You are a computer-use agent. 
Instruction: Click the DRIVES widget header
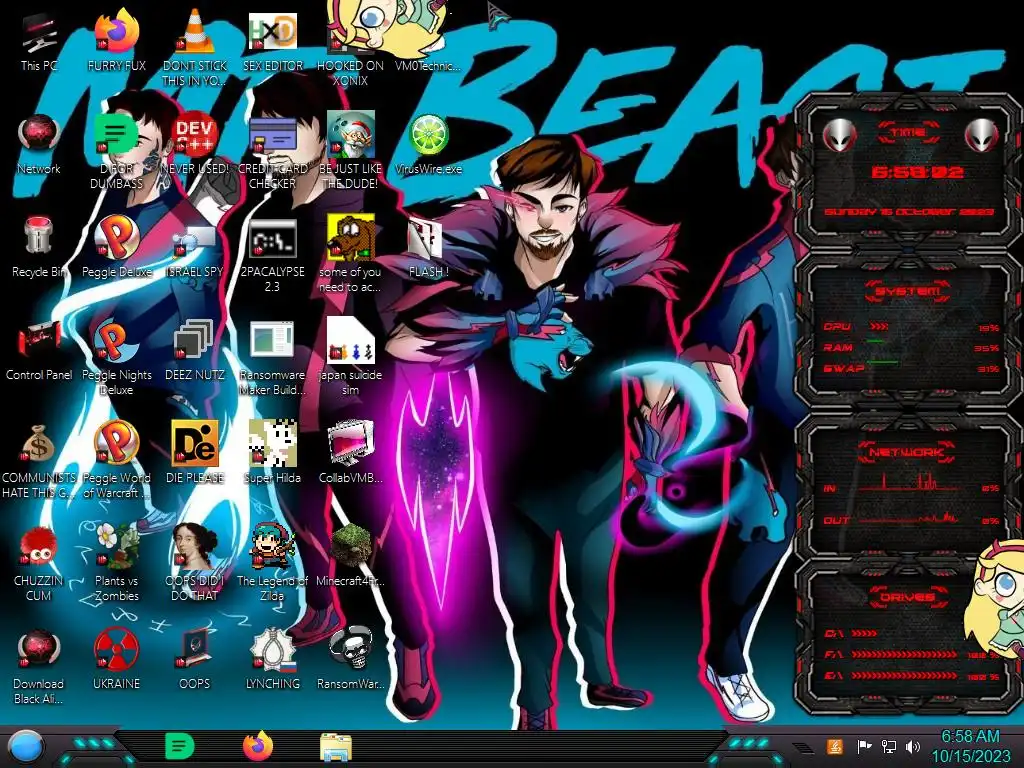click(908, 596)
